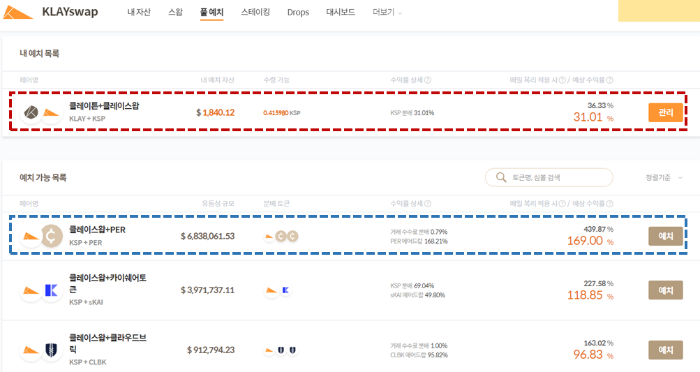
Task: Click the $ 1,840.12 deposit value
Action: pyautogui.click(x=215, y=113)
